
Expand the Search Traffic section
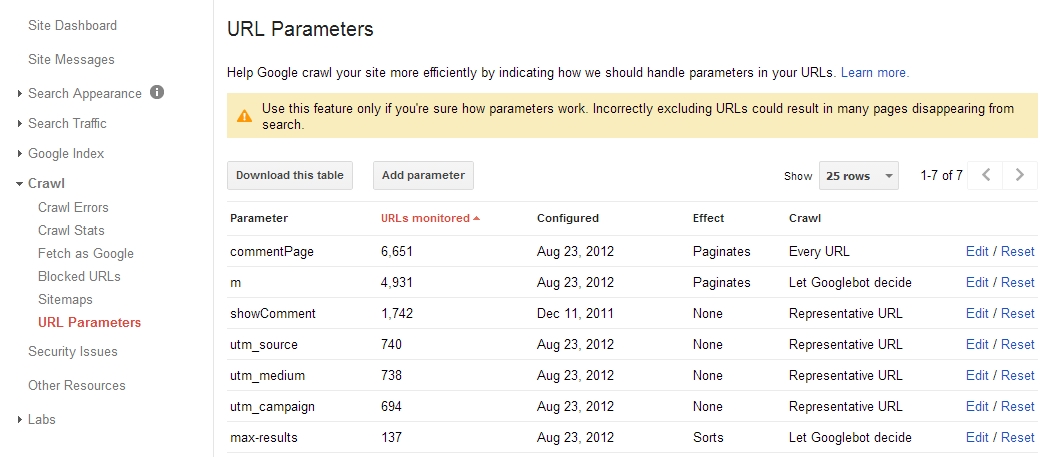(x=20, y=124)
